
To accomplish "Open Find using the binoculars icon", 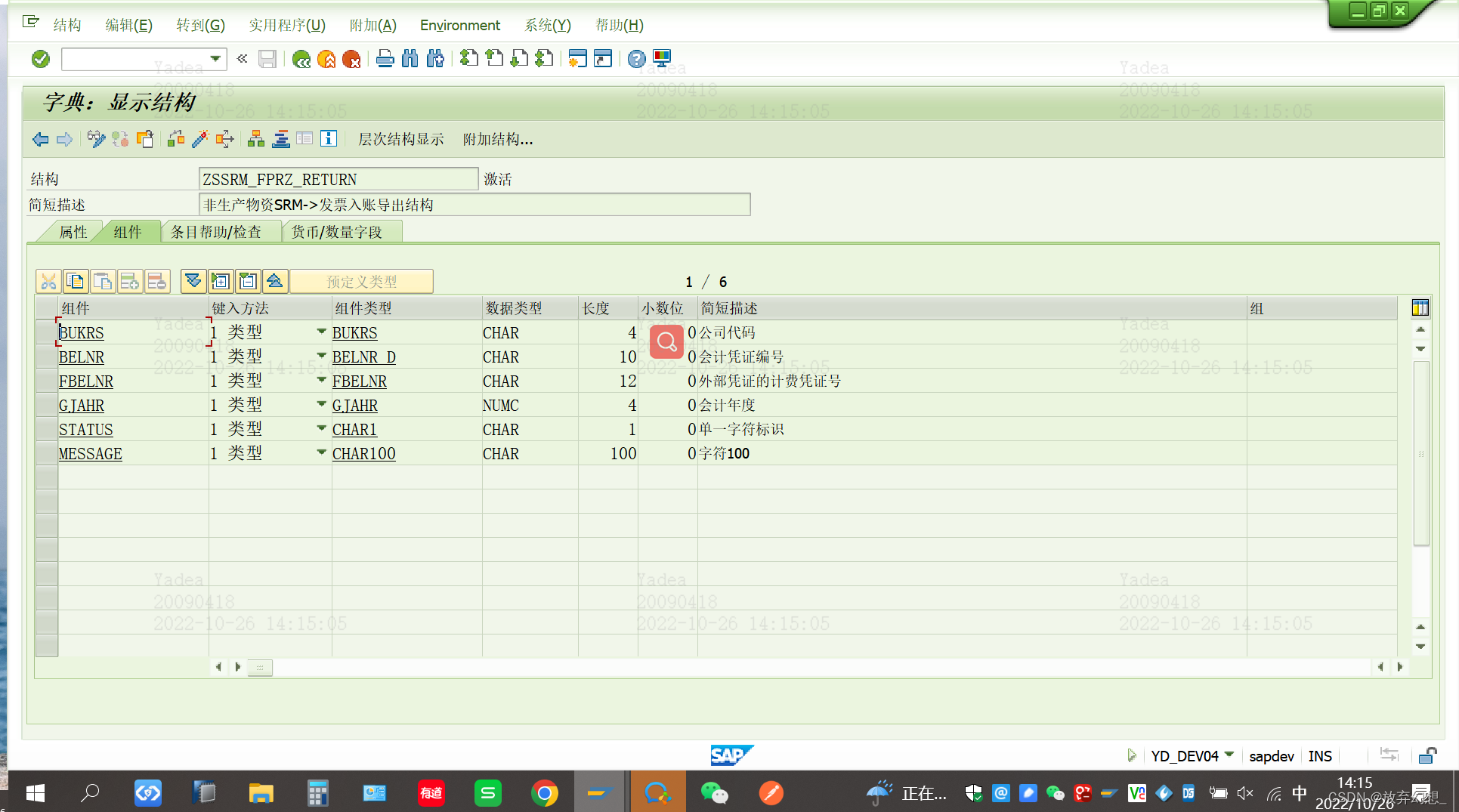I will pyautogui.click(x=410, y=58).
